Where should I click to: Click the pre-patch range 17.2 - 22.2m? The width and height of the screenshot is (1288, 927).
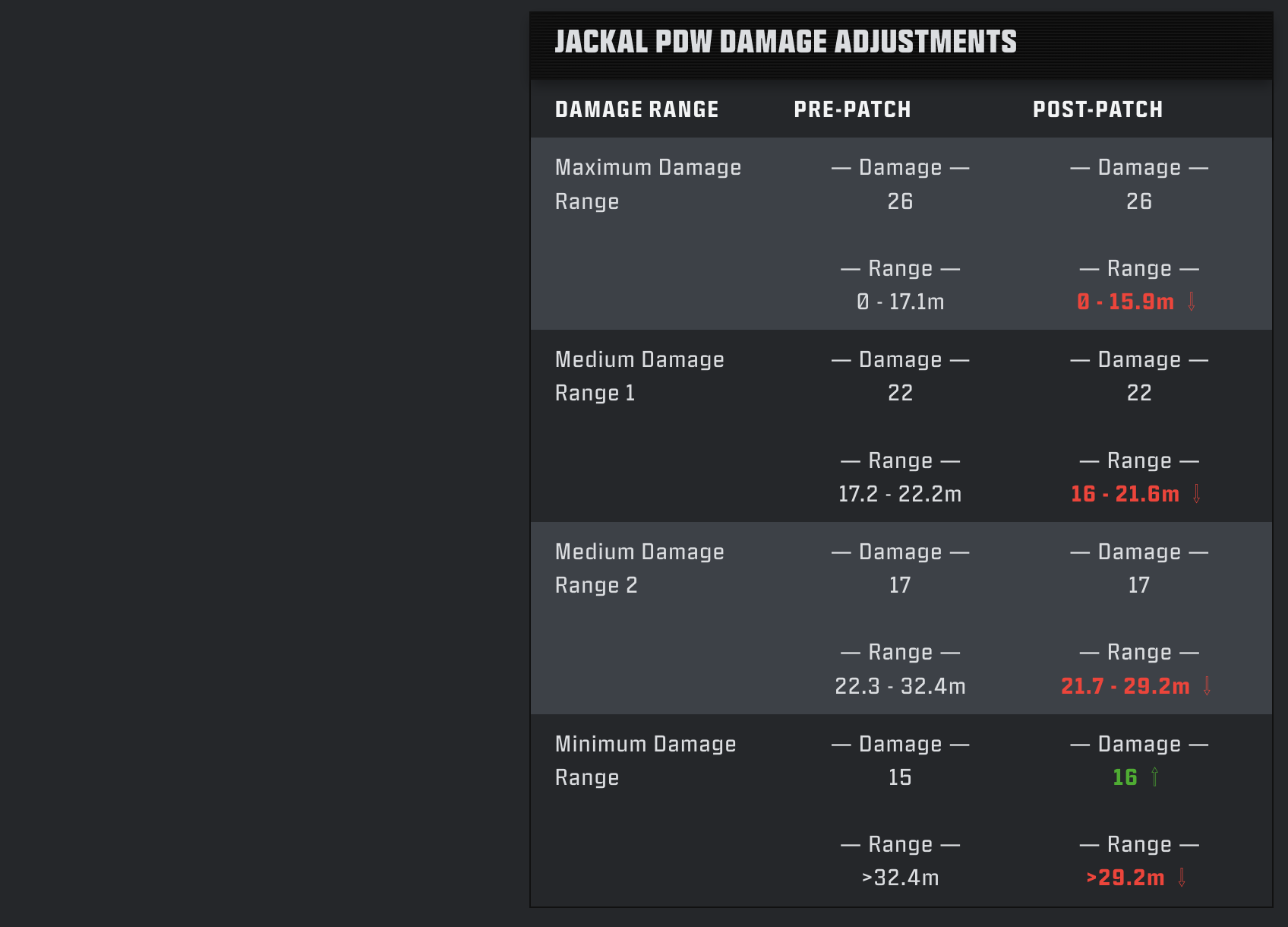(900, 494)
